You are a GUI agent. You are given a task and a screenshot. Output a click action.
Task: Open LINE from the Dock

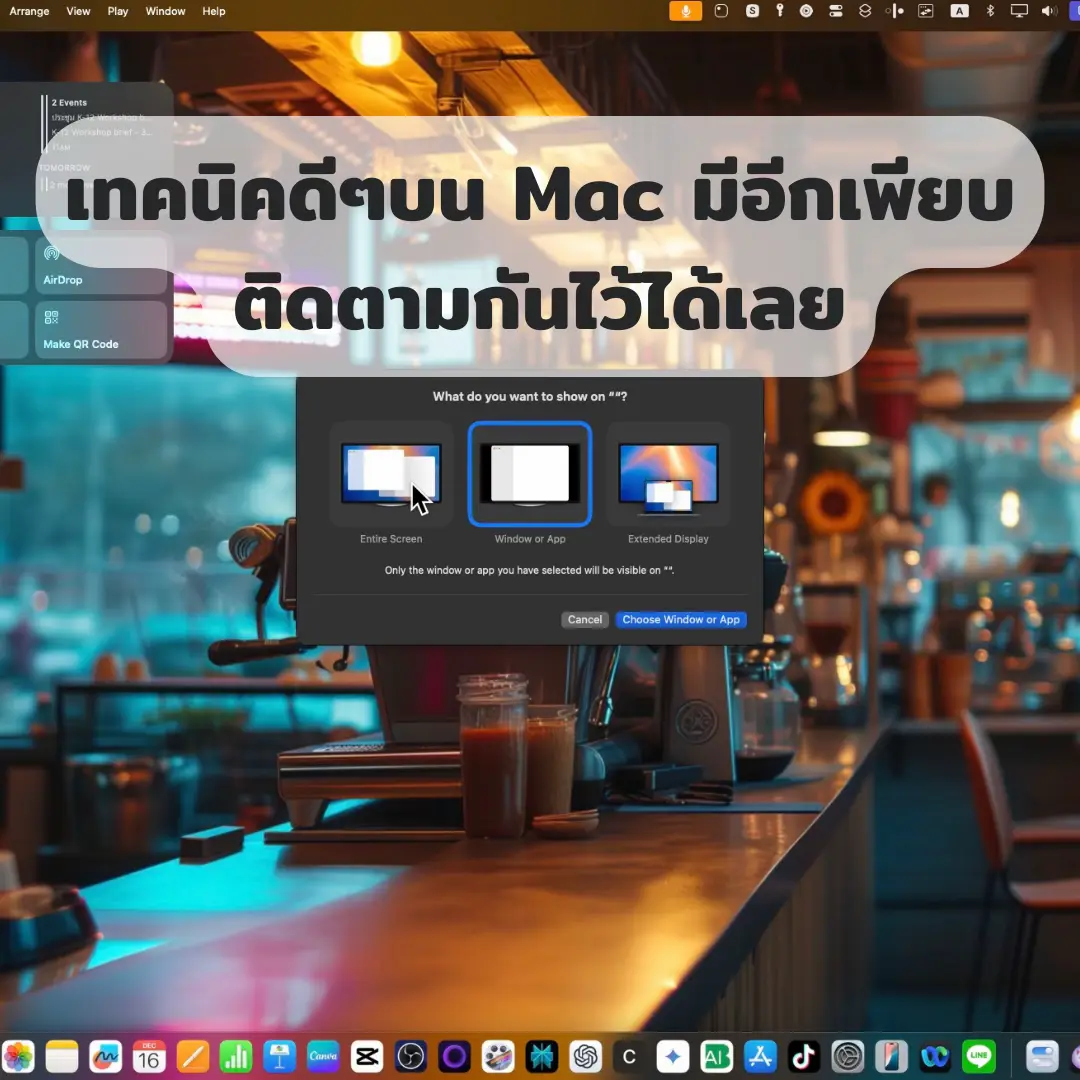977,1056
